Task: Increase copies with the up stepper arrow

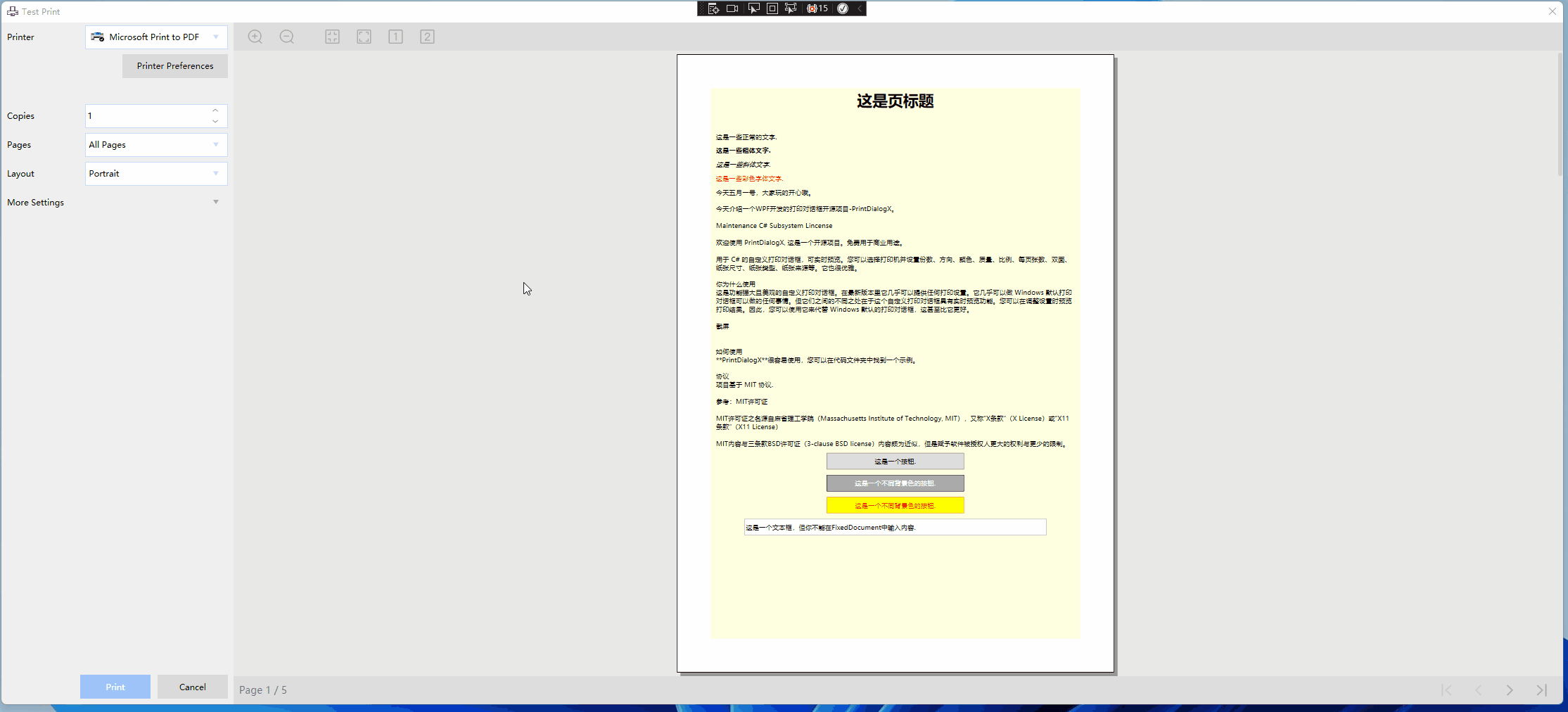Action: point(215,110)
